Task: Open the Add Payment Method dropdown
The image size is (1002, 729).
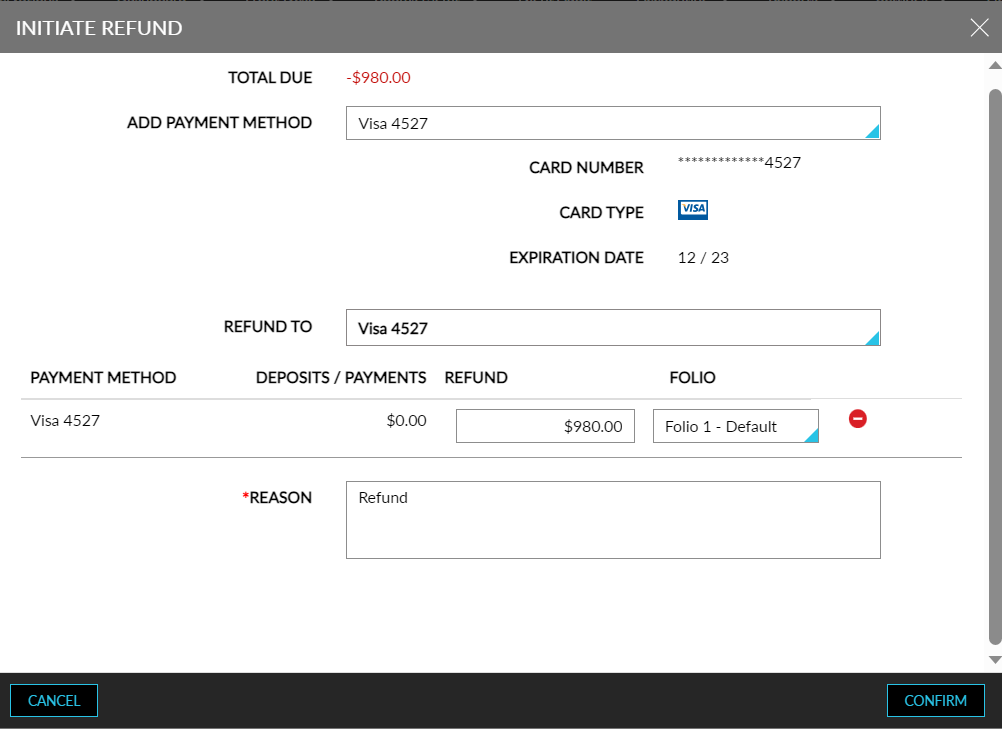Action: (x=612, y=123)
